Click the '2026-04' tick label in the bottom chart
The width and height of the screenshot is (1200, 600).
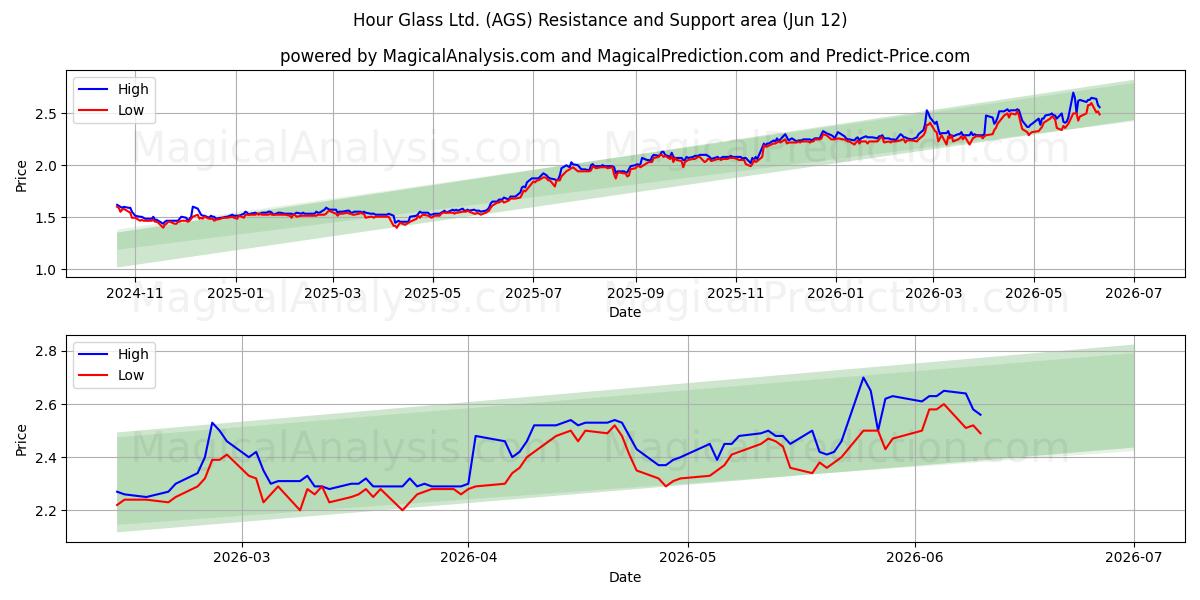(x=469, y=557)
